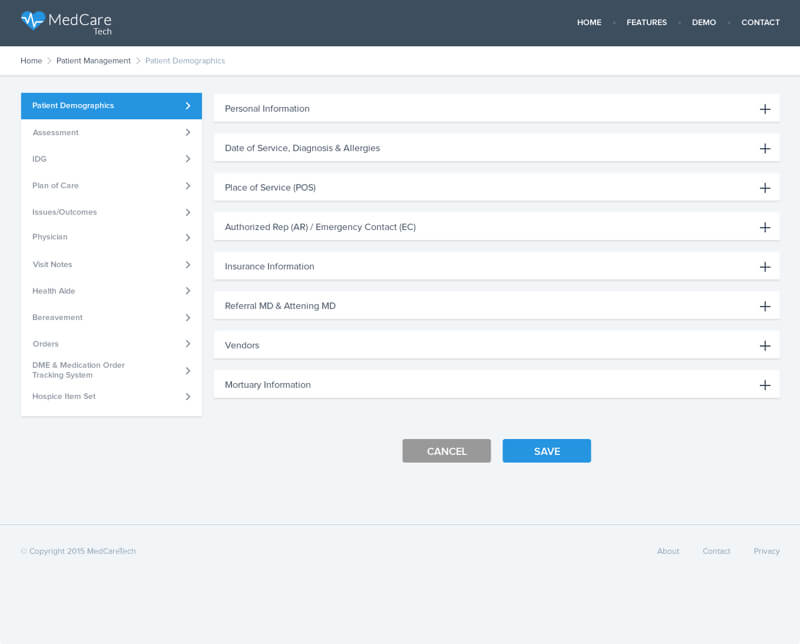Click chevron arrow beside Physician
The height and width of the screenshot is (644, 800).
pos(188,237)
